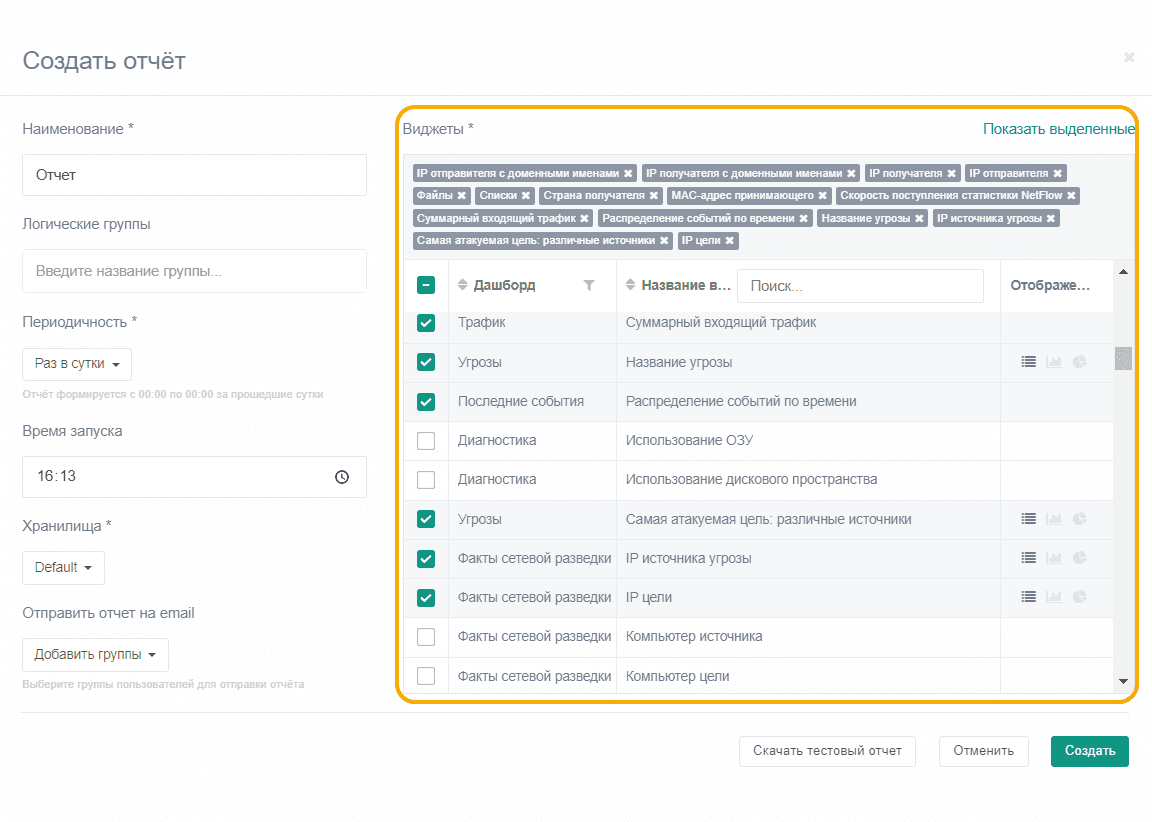Viewport: 1152px width, 822px height.
Task: Uncheck the Распределение событий по времени widget
Action: (x=426, y=402)
